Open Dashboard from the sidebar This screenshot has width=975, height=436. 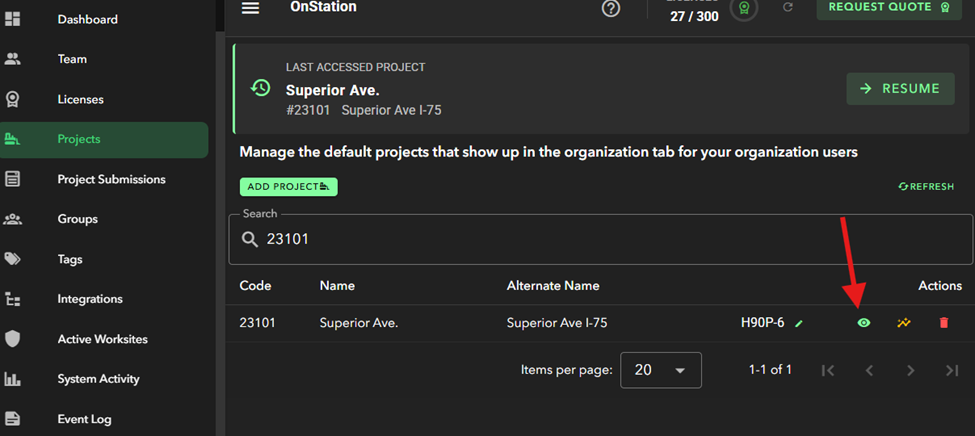pos(87,19)
